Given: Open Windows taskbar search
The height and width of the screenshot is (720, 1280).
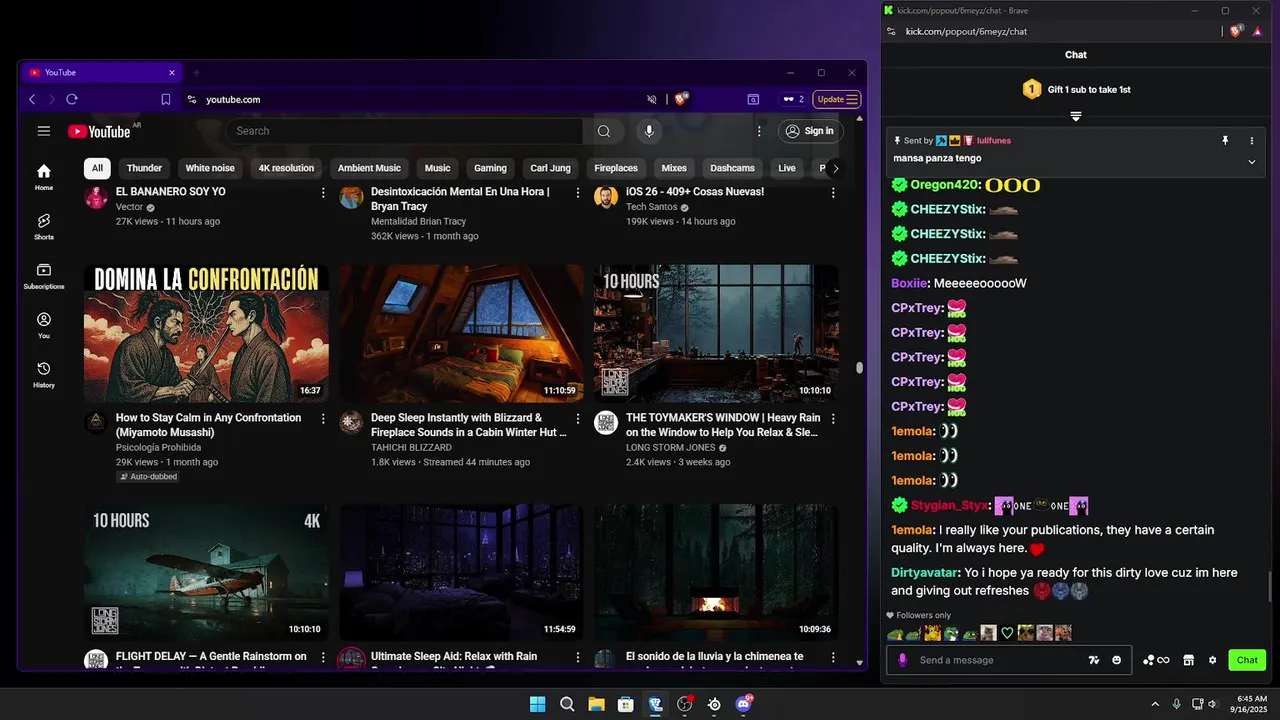Looking at the screenshot, I should (x=567, y=704).
